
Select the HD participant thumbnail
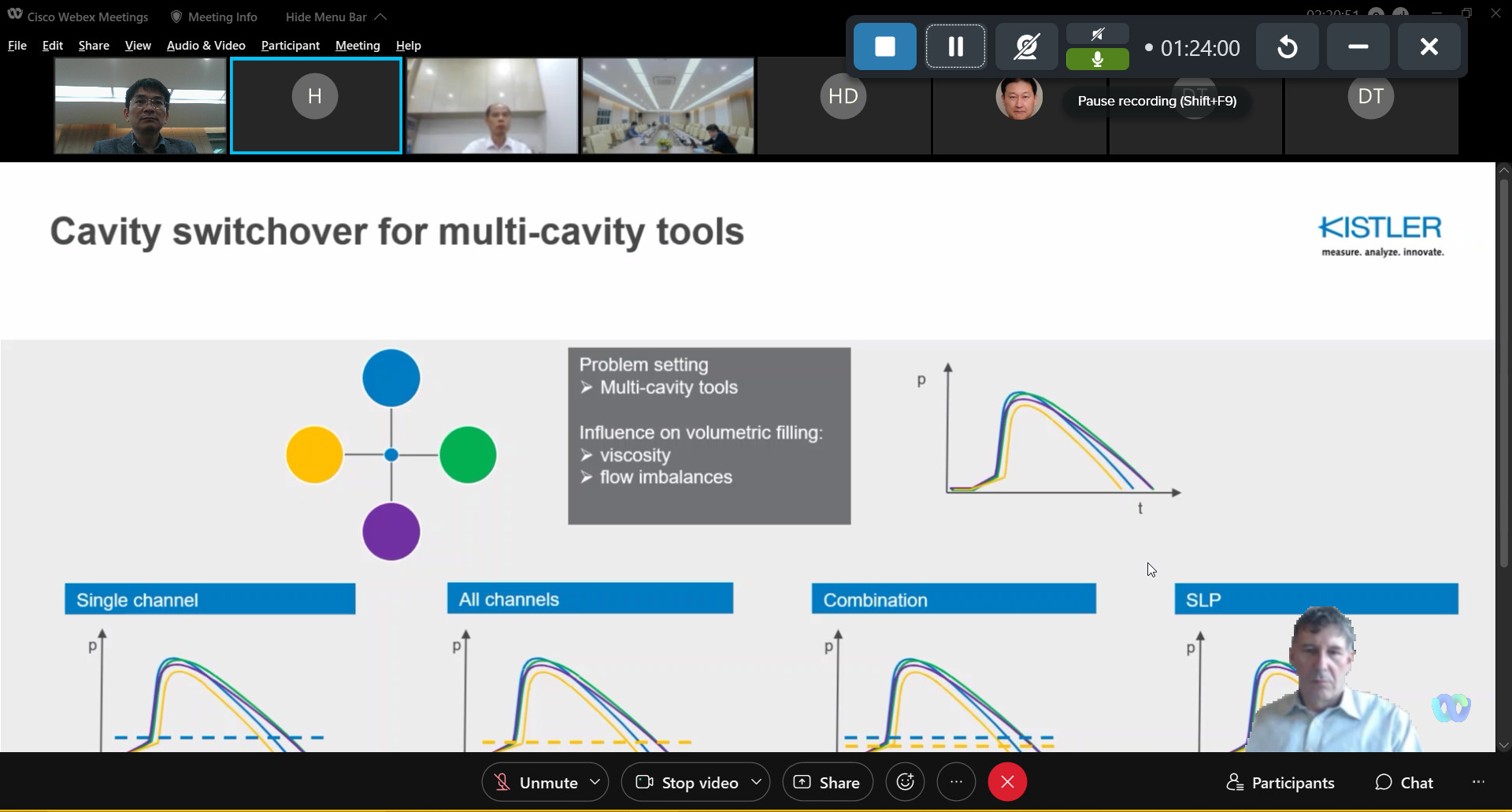[843, 106]
